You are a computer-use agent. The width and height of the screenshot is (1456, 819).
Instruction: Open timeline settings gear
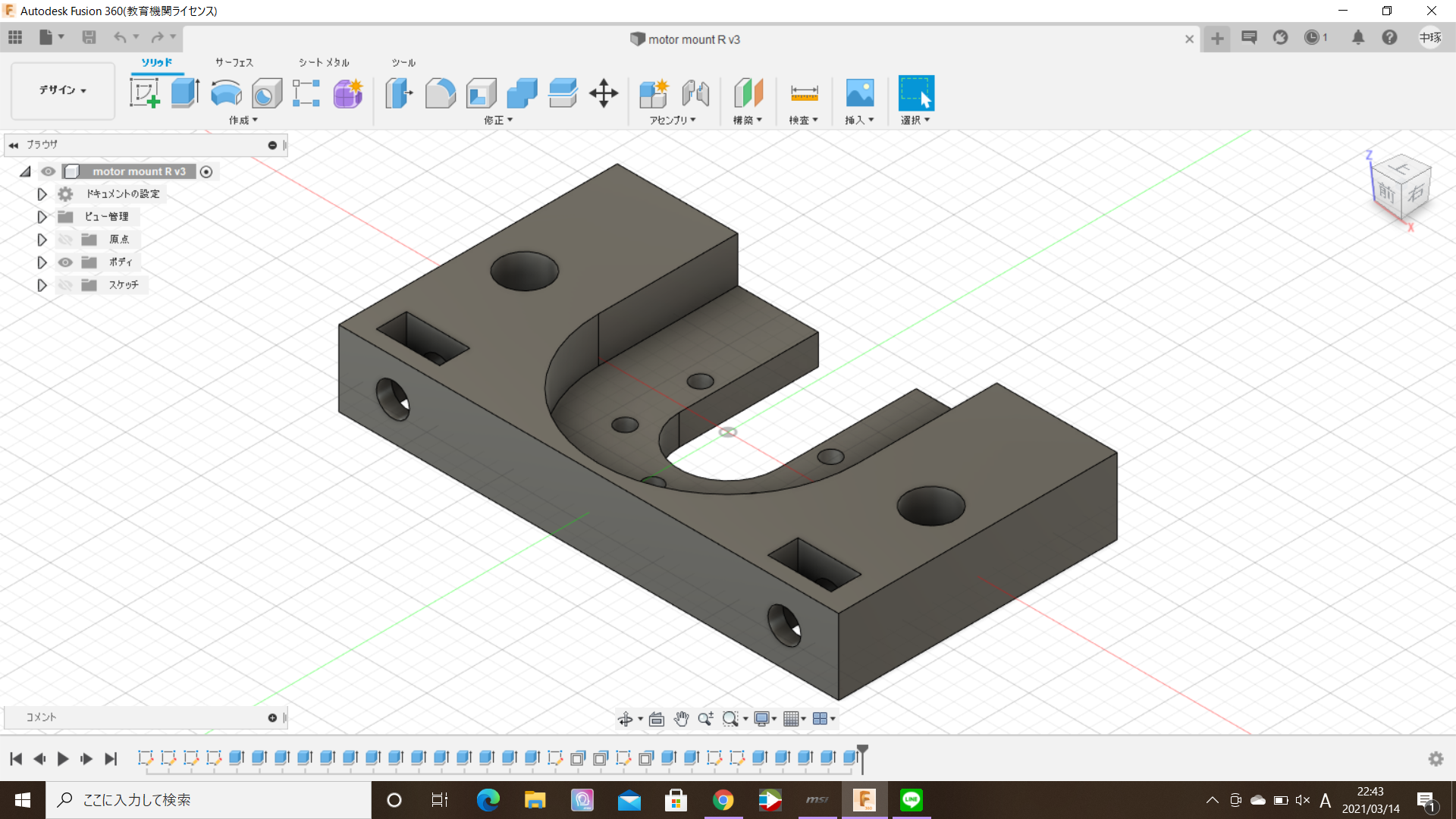(1436, 758)
